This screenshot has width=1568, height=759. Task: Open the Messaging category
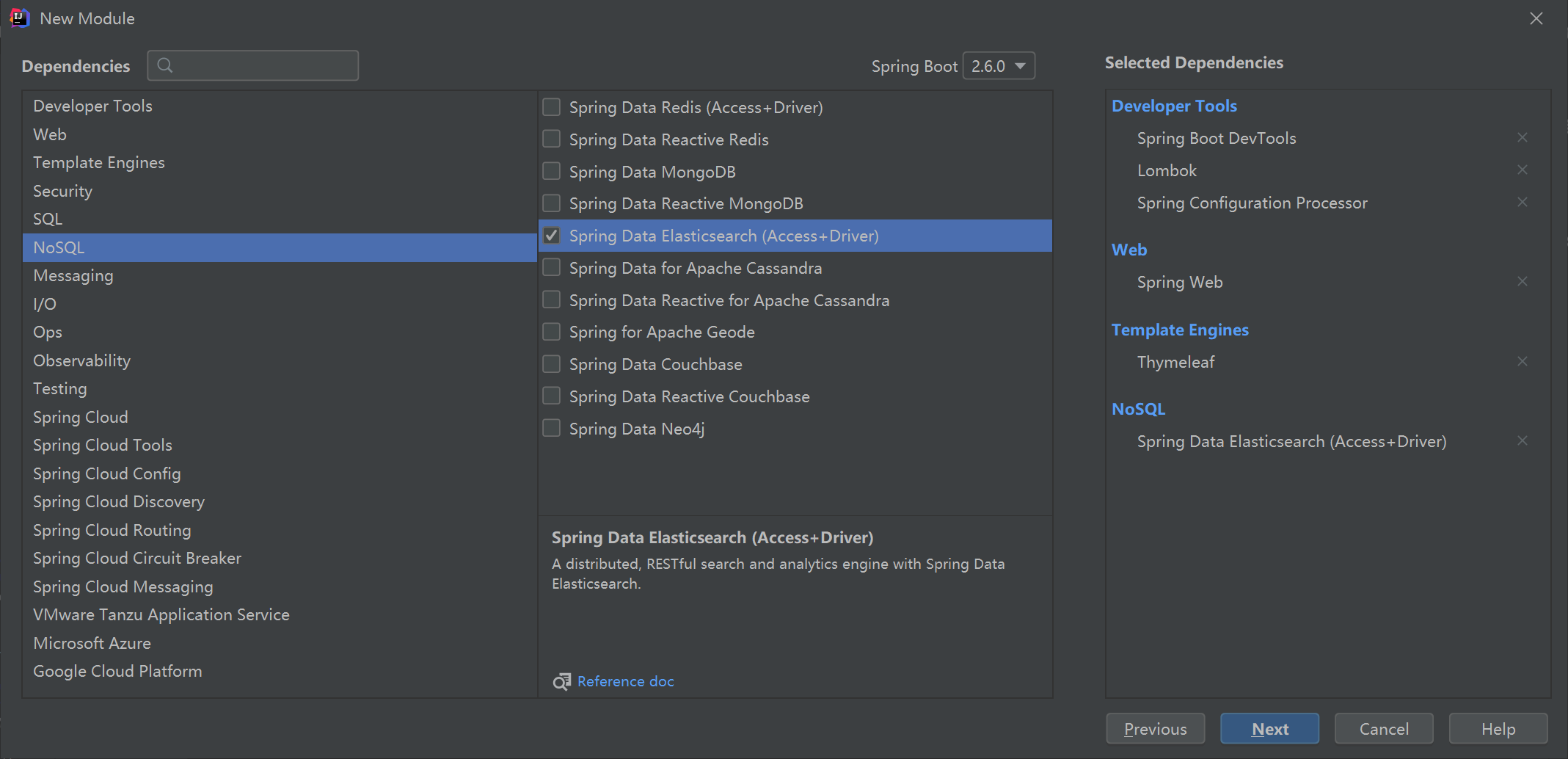[280, 276]
